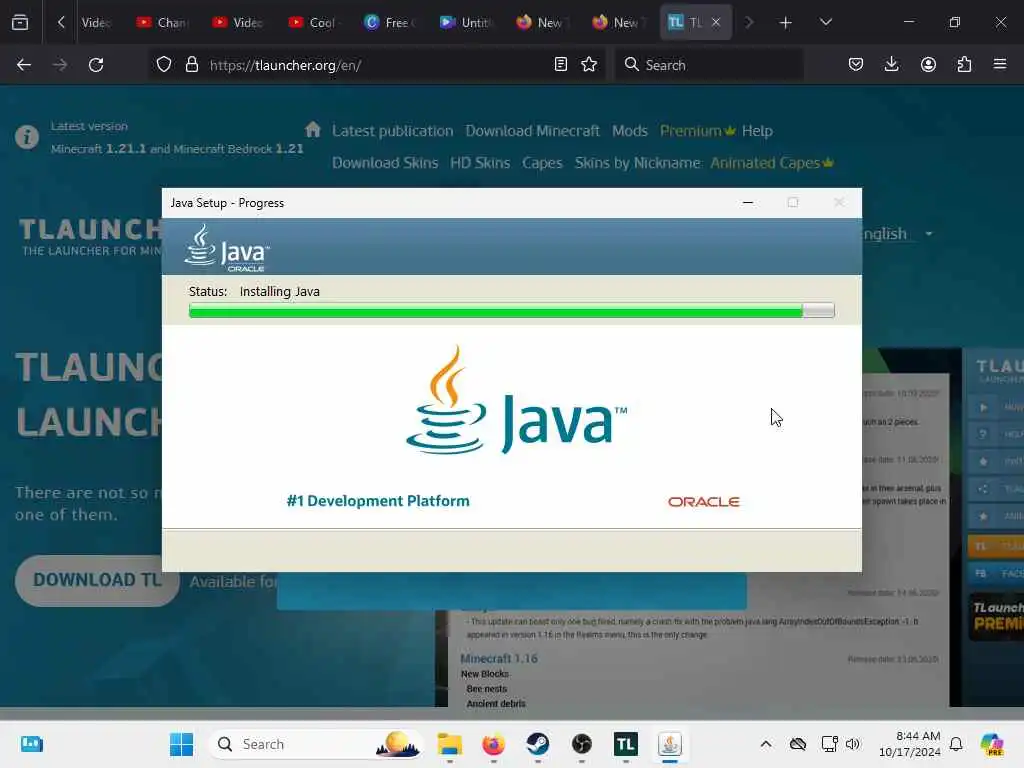Viewport: 1024px width, 768px height.
Task: Switch to the Free tab
Action: [x=389, y=22]
